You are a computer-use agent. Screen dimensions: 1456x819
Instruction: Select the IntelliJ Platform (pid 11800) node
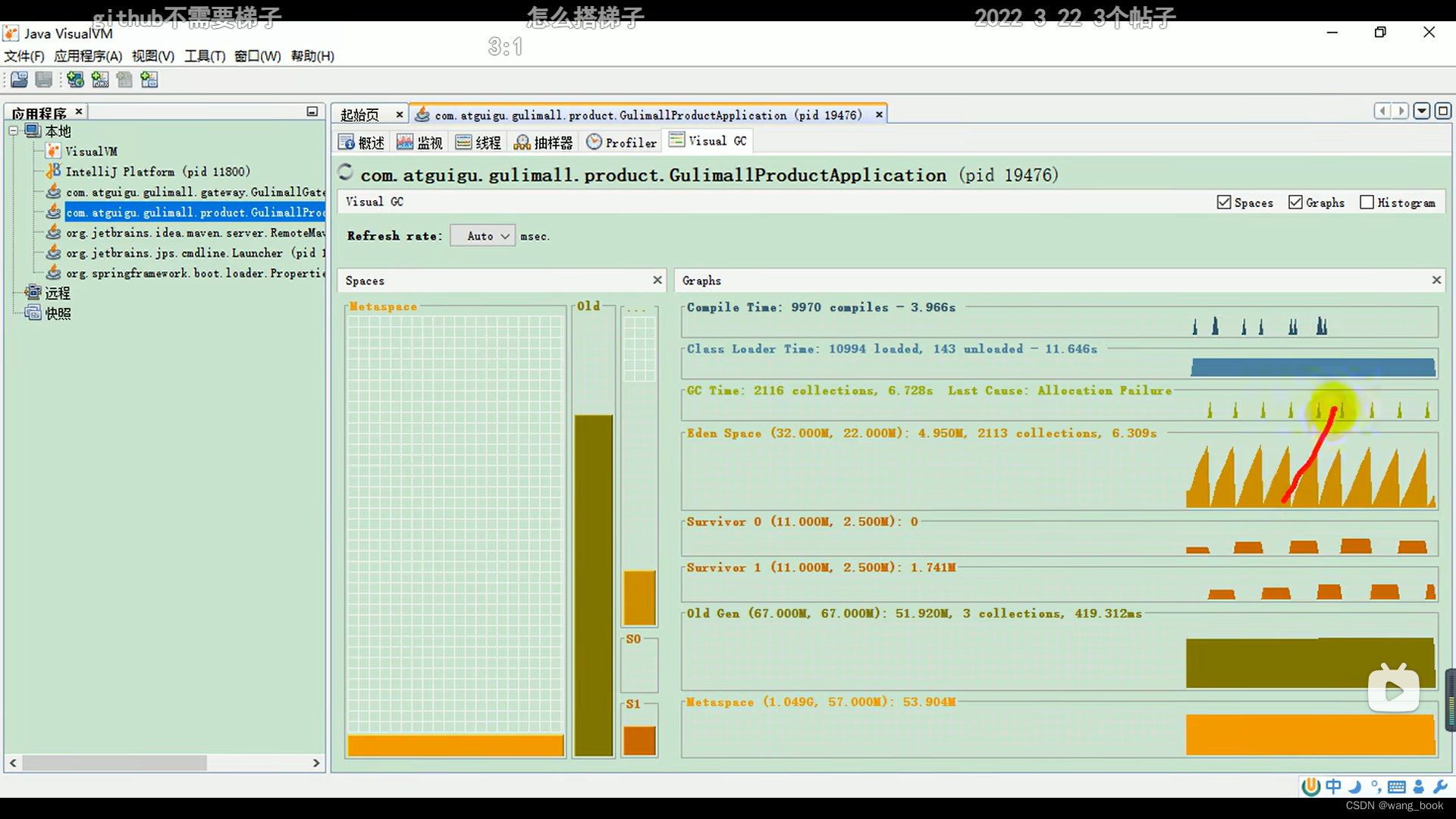158,171
